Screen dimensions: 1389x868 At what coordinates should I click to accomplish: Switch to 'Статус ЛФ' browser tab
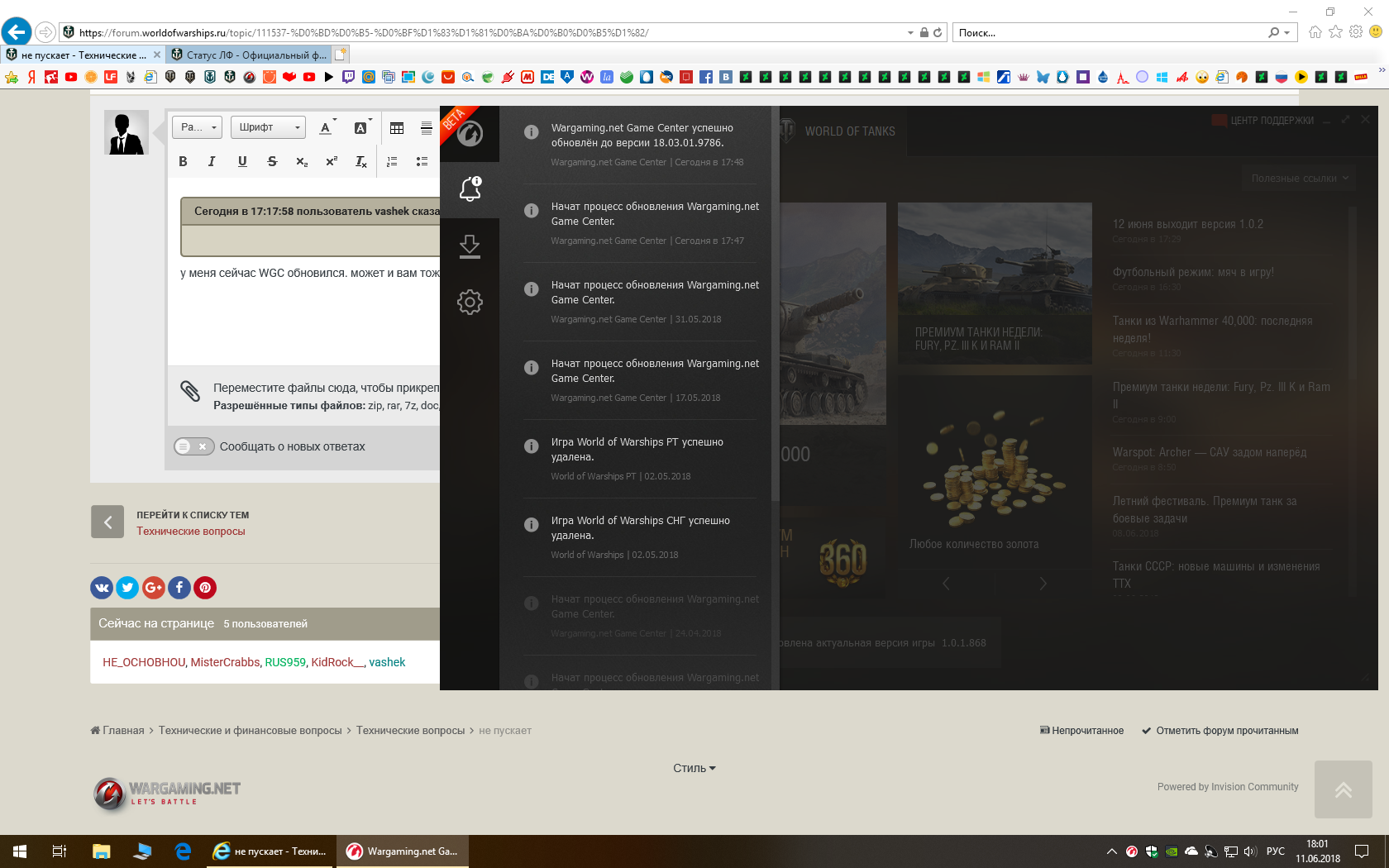248,55
